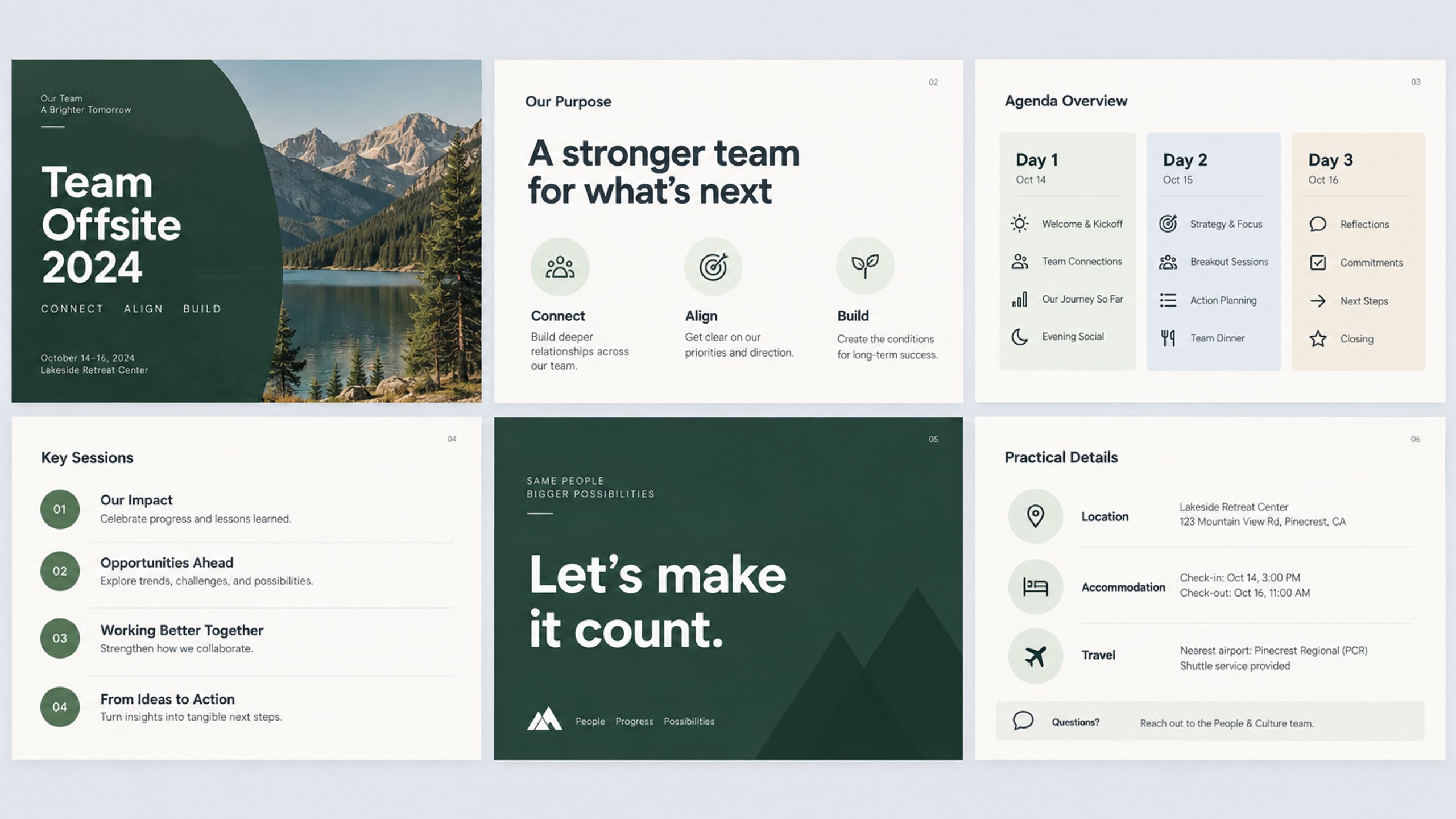Select the Team Offsite 2024 title slide
The height and width of the screenshot is (819, 1456).
pos(246,231)
